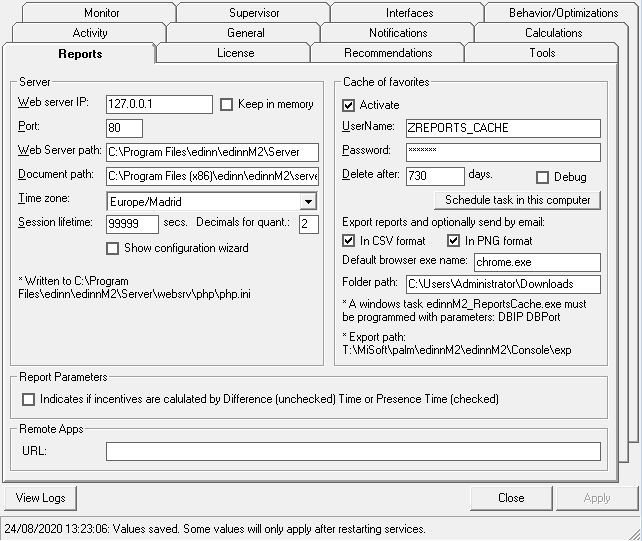Focus the Web Server path field

point(212,152)
